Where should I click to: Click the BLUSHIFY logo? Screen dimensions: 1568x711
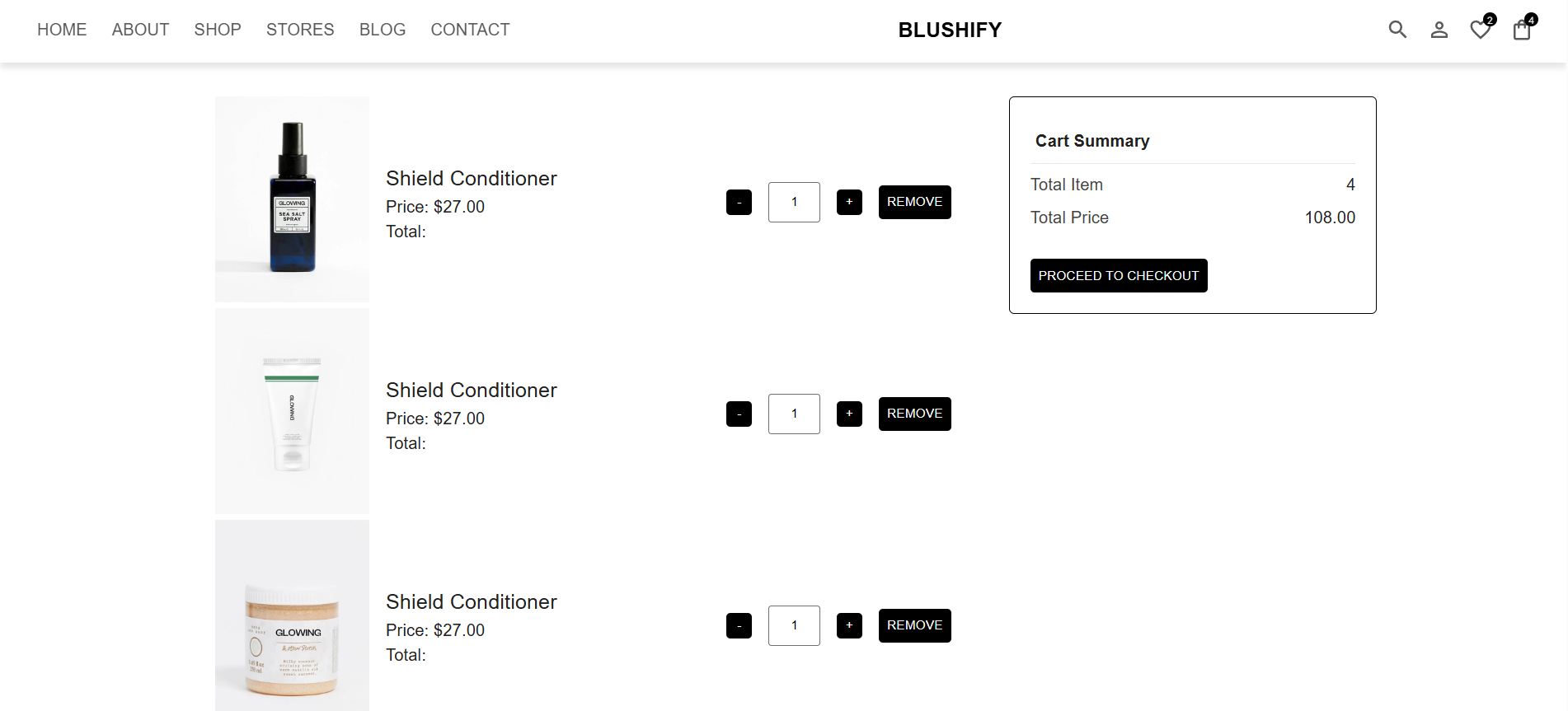[x=950, y=30]
